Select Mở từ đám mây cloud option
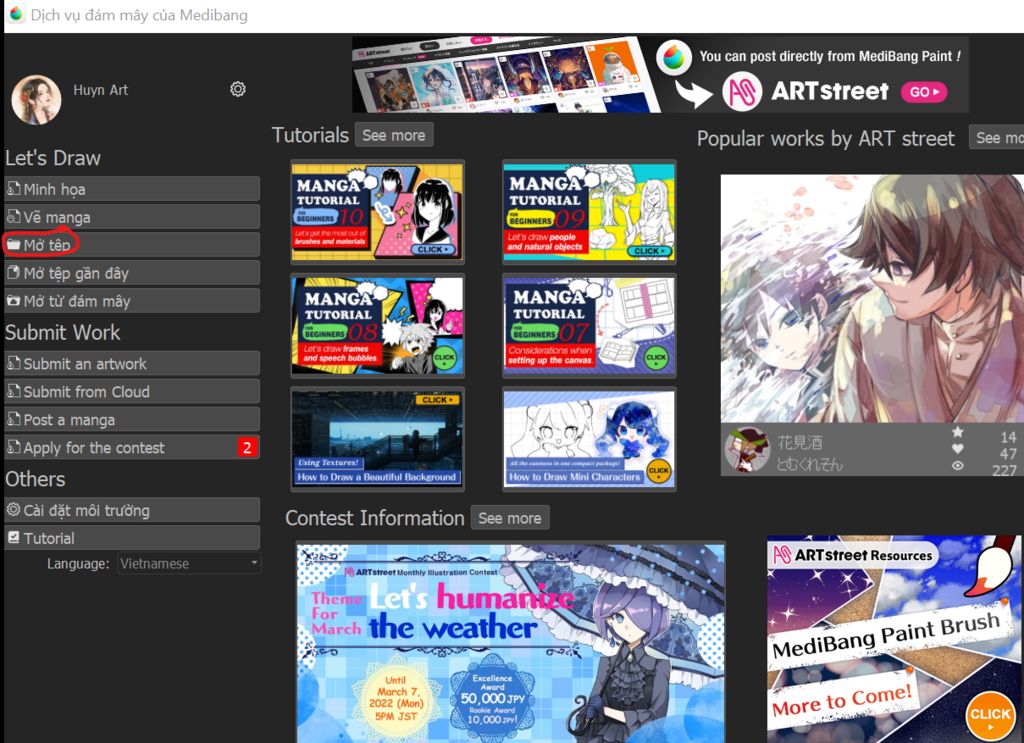Screen dimensions: 1024x743 132,301
